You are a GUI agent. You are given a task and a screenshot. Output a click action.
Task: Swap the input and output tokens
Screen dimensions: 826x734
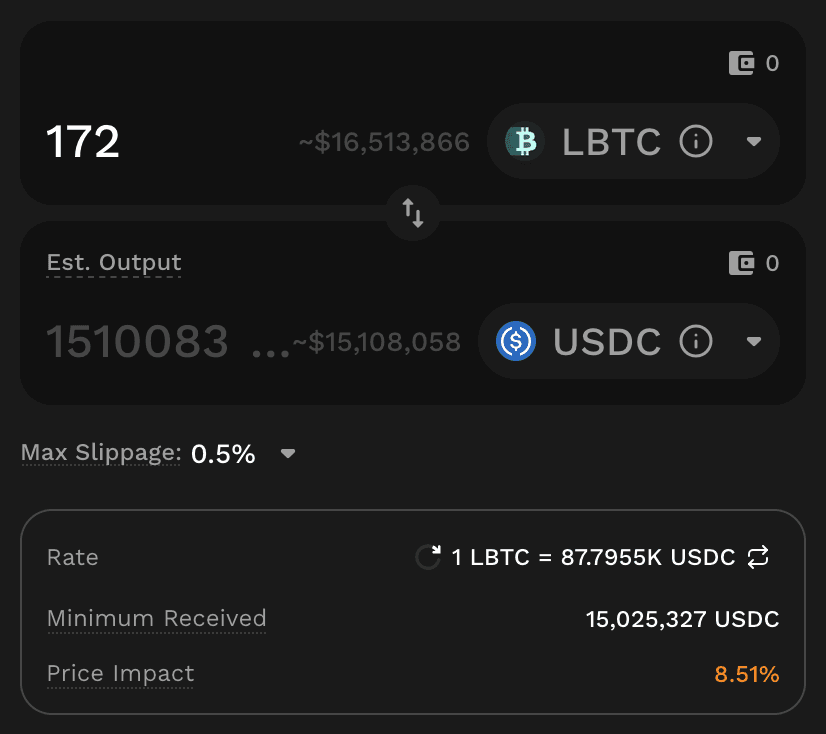[413, 212]
